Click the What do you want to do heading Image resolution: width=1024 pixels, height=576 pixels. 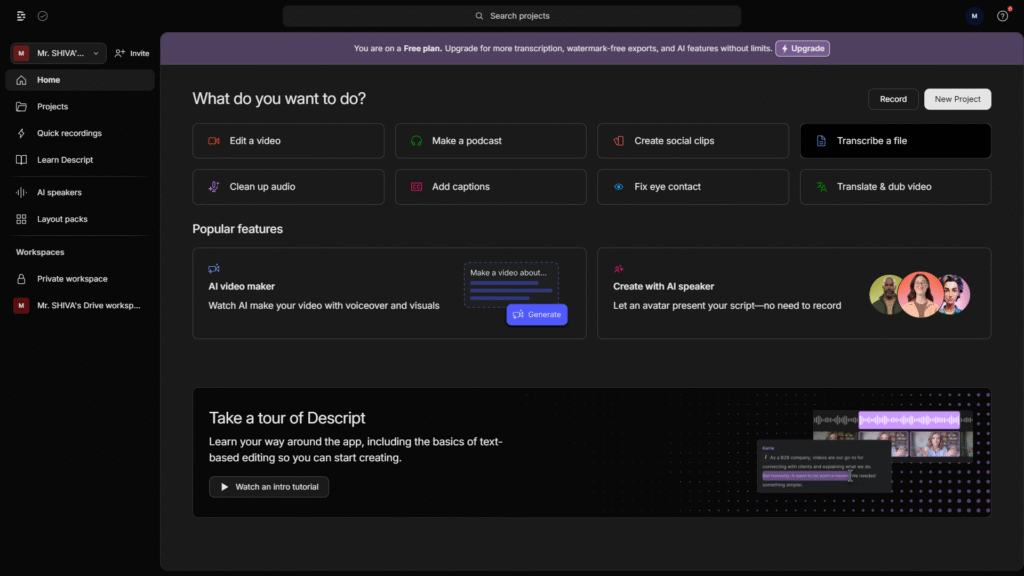(279, 99)
